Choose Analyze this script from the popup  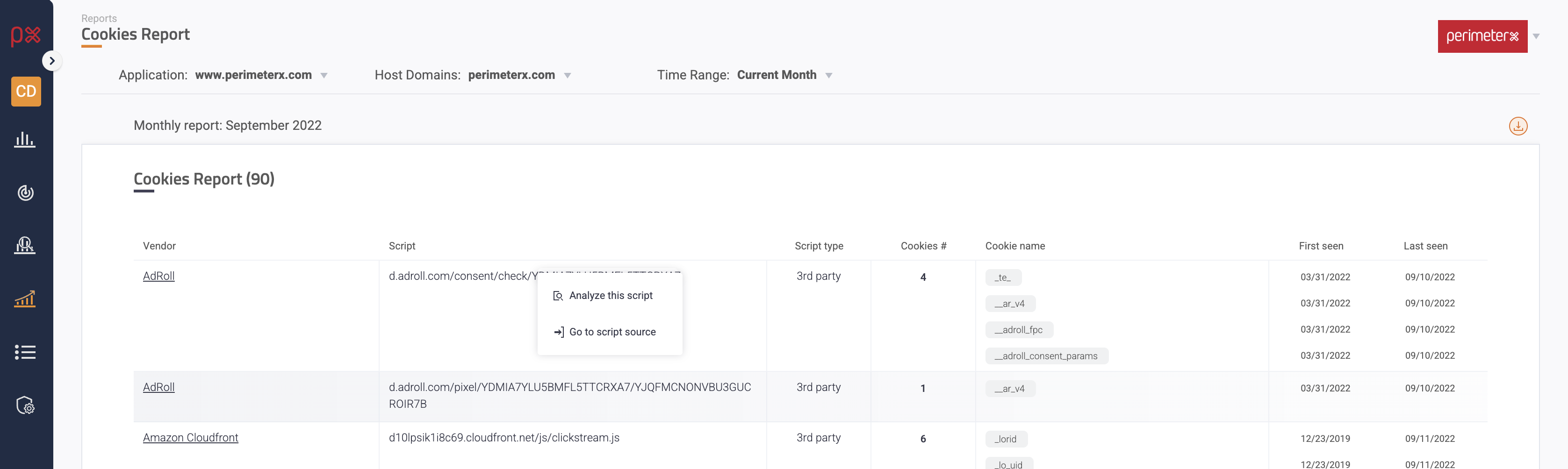(x=610, y=296)
